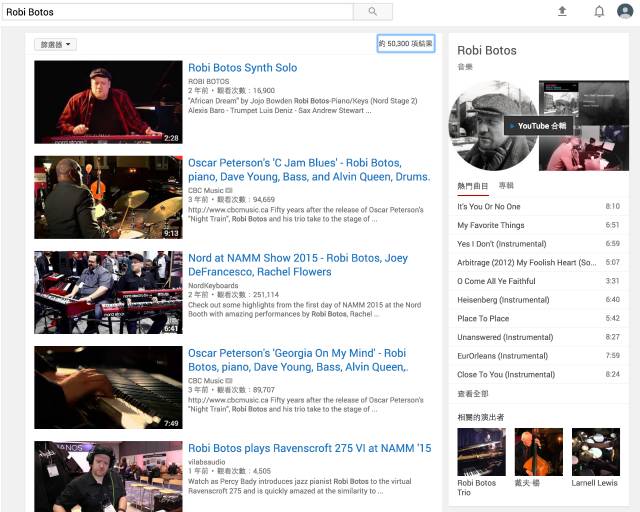This screenshot has width=640, height=512.
Task: Click the Robi Botos Trio name label
Action: click(x=476, y=488)
